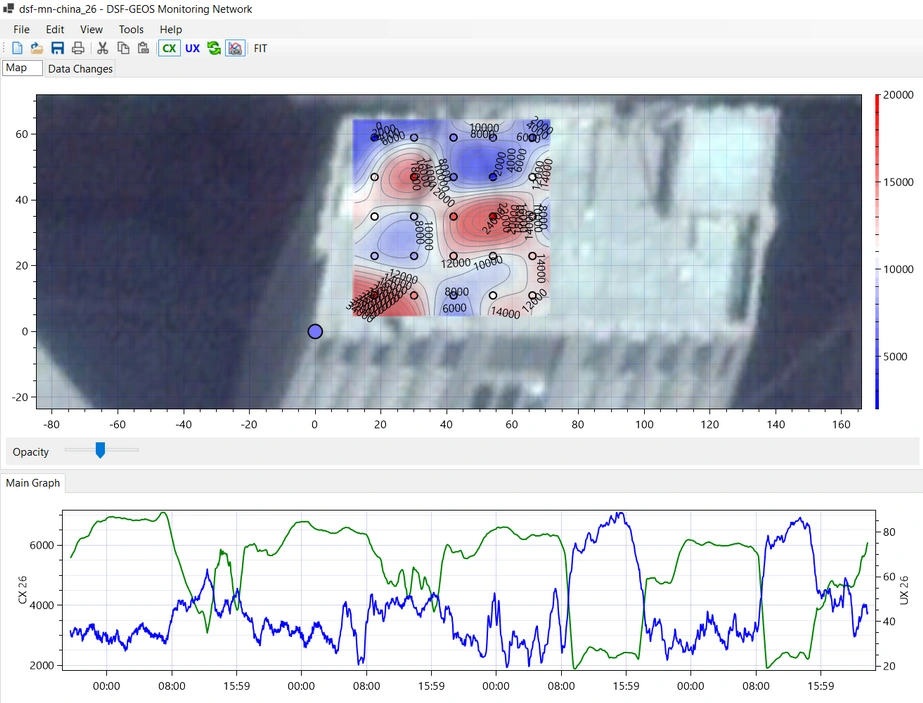Image resolution: width=923 pixels, height=703 pixels.
Task: Click the blue station marker at origin
Action: point(315,332)
